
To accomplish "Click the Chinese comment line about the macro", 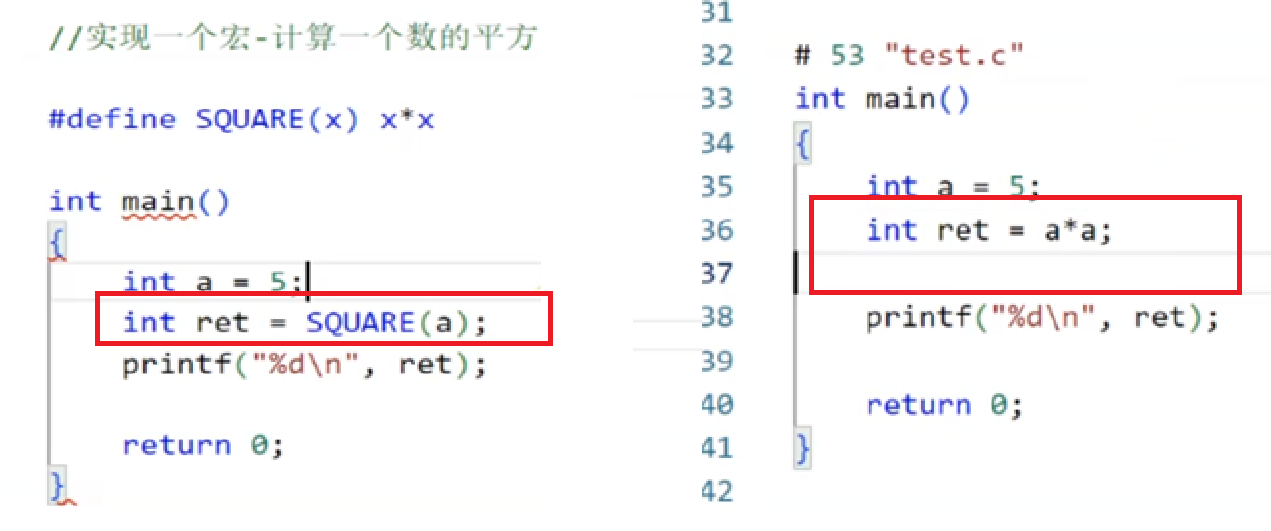I will tap(295, 38).
